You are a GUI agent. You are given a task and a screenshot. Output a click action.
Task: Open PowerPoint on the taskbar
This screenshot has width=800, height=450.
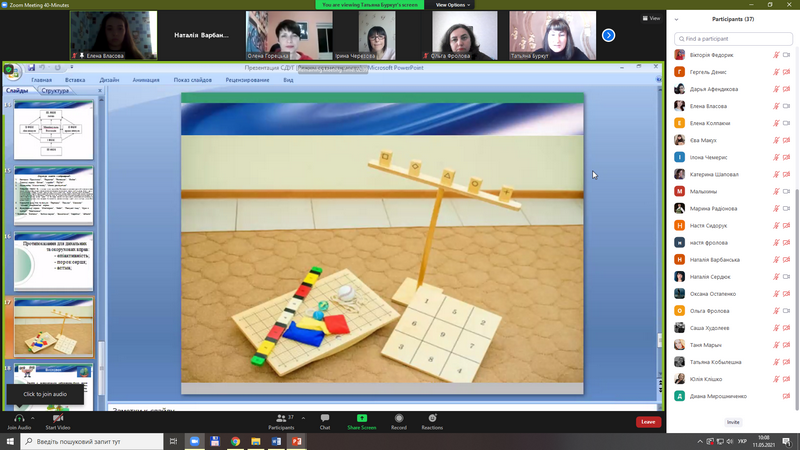[296, 441]
